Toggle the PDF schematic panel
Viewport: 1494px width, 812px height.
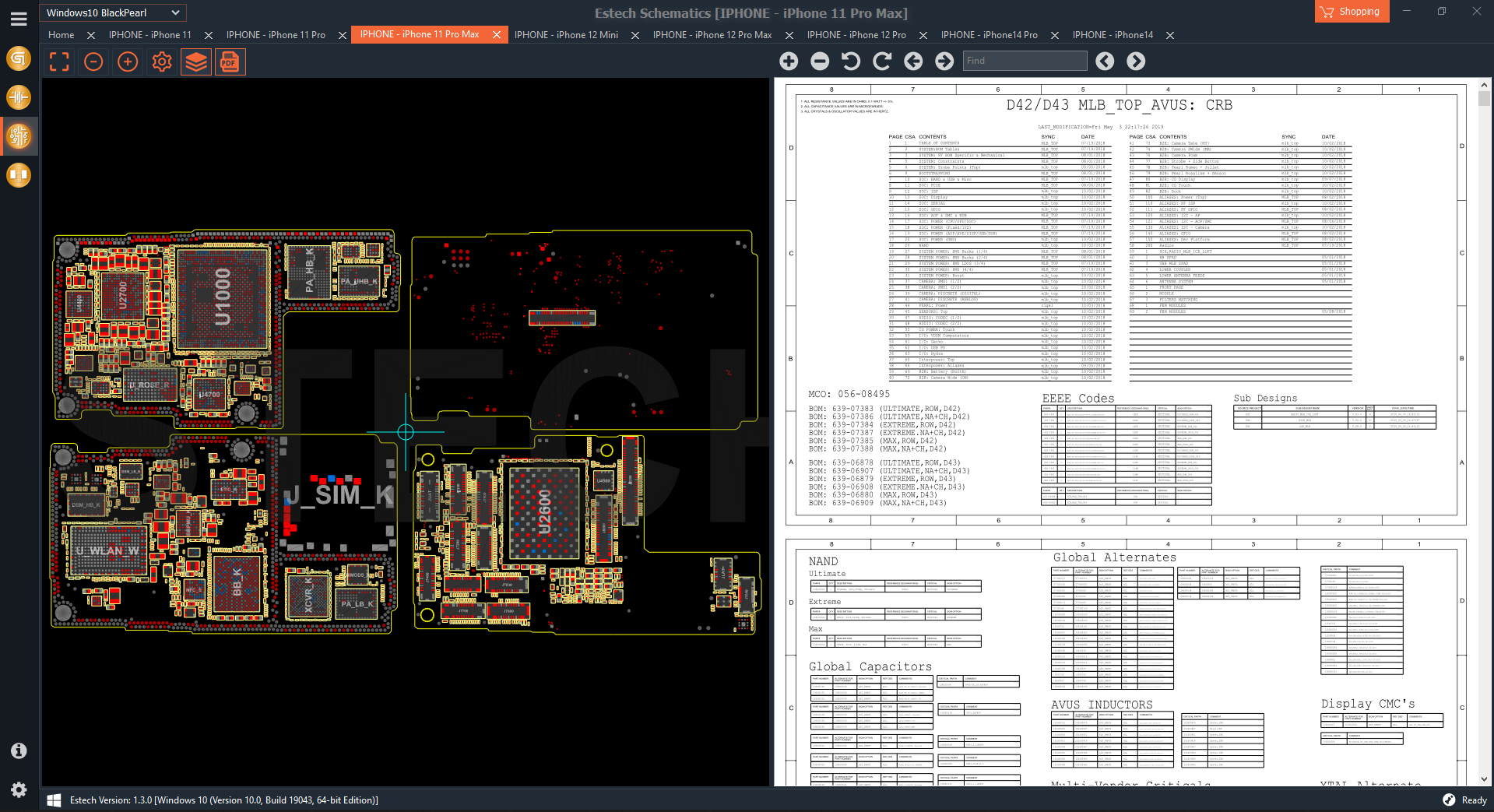coord(230,62)
